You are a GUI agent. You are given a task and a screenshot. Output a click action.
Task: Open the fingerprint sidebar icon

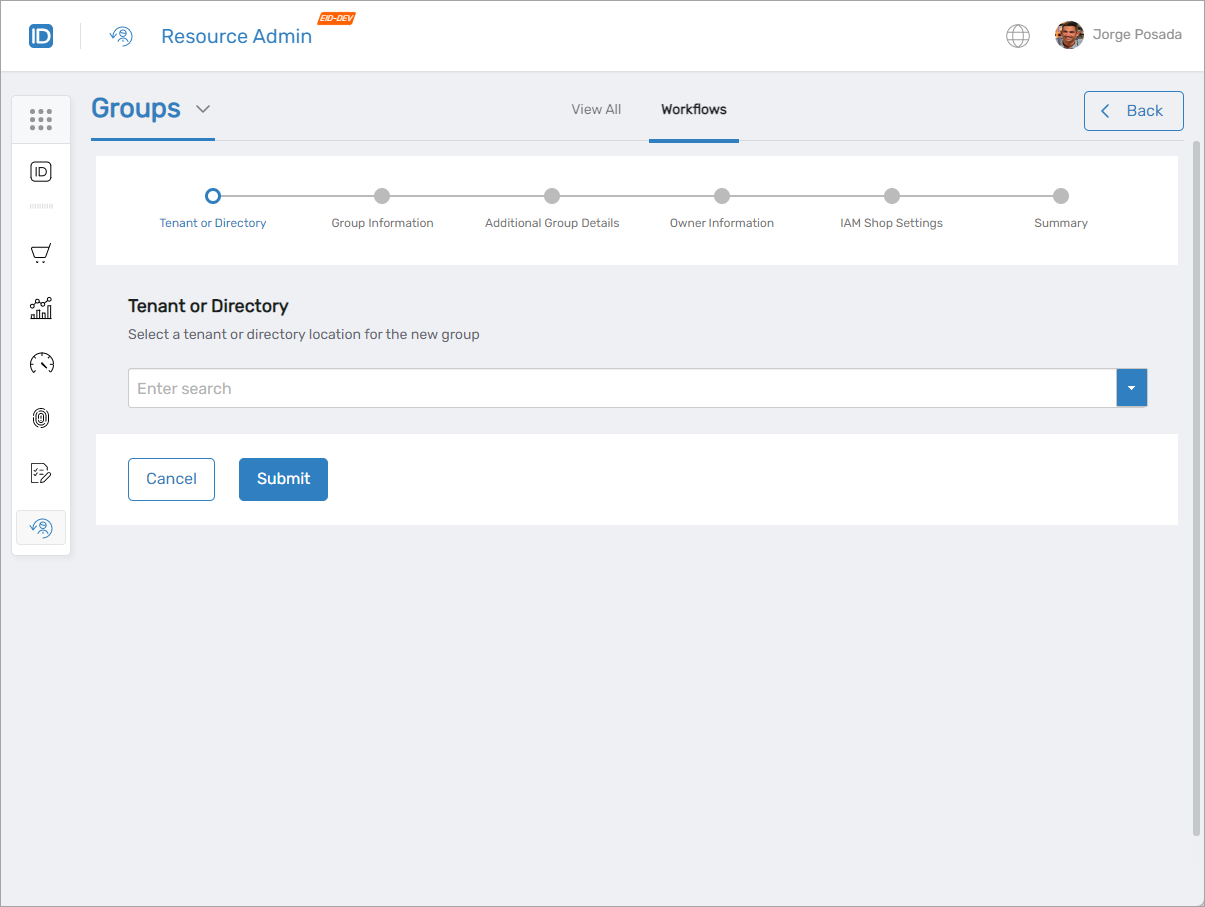coord(41,418)
